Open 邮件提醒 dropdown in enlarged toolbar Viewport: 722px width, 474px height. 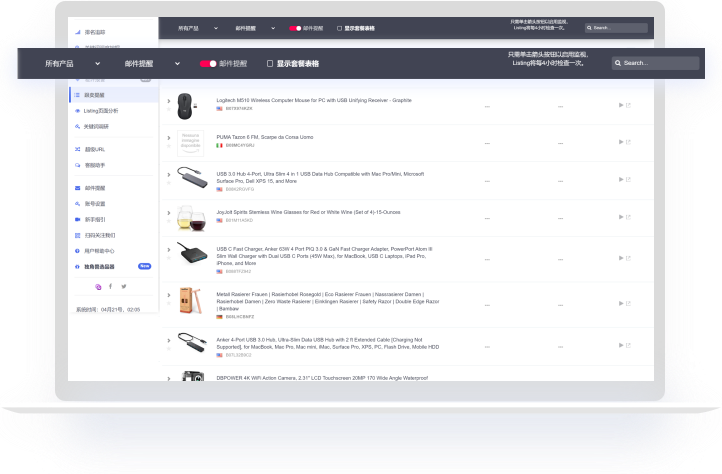tap(152, 64)
